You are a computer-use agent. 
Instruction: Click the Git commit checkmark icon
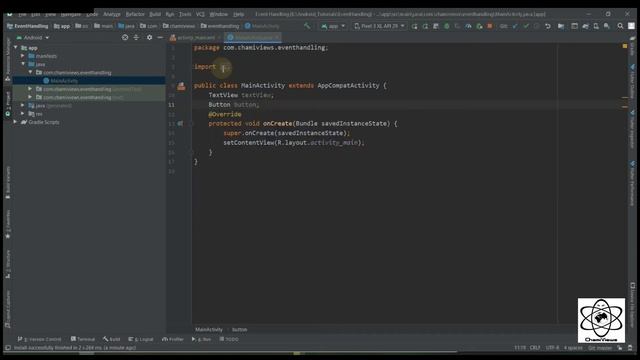coord(526,26)
